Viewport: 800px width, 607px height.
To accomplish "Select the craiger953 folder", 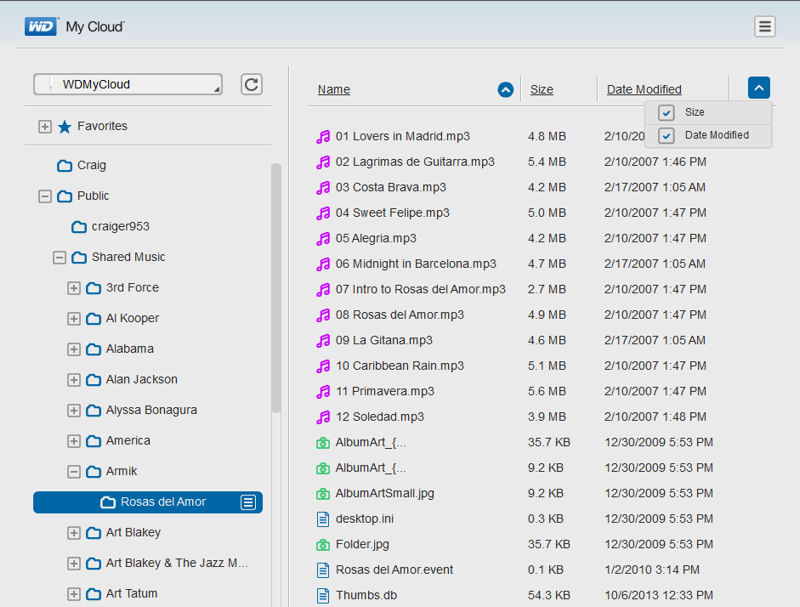I will click(x=120, y=226).
